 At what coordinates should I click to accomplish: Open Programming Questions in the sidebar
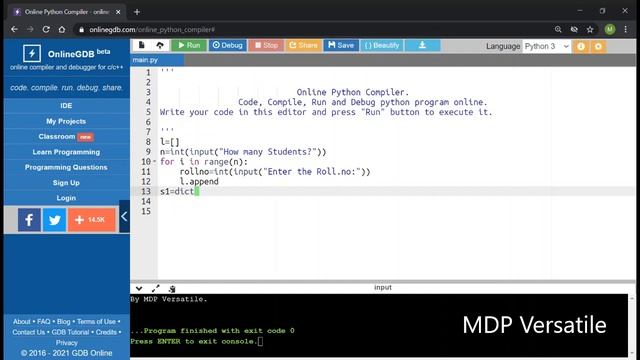coord(66,167)
